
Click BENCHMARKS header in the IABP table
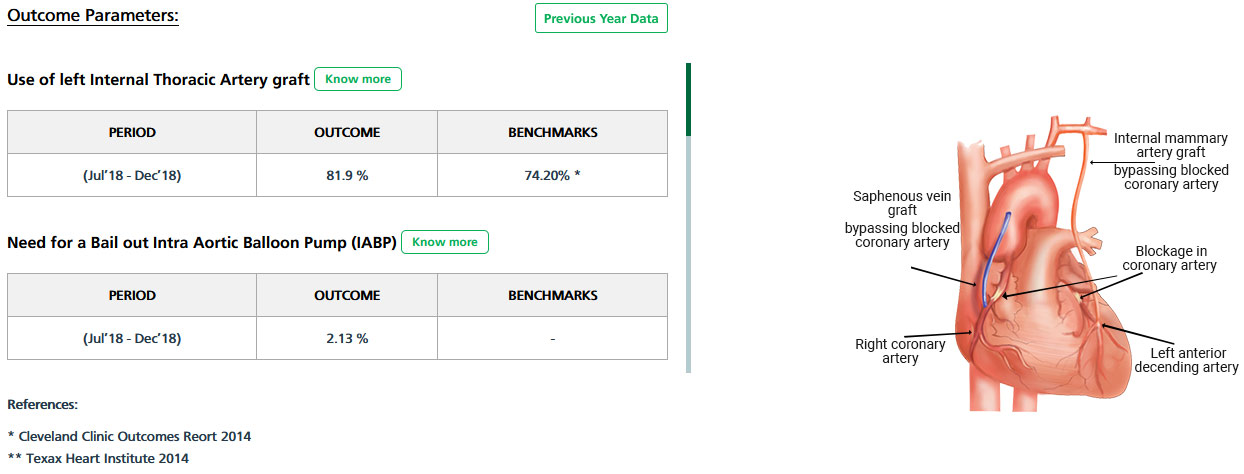click(552, 295)
